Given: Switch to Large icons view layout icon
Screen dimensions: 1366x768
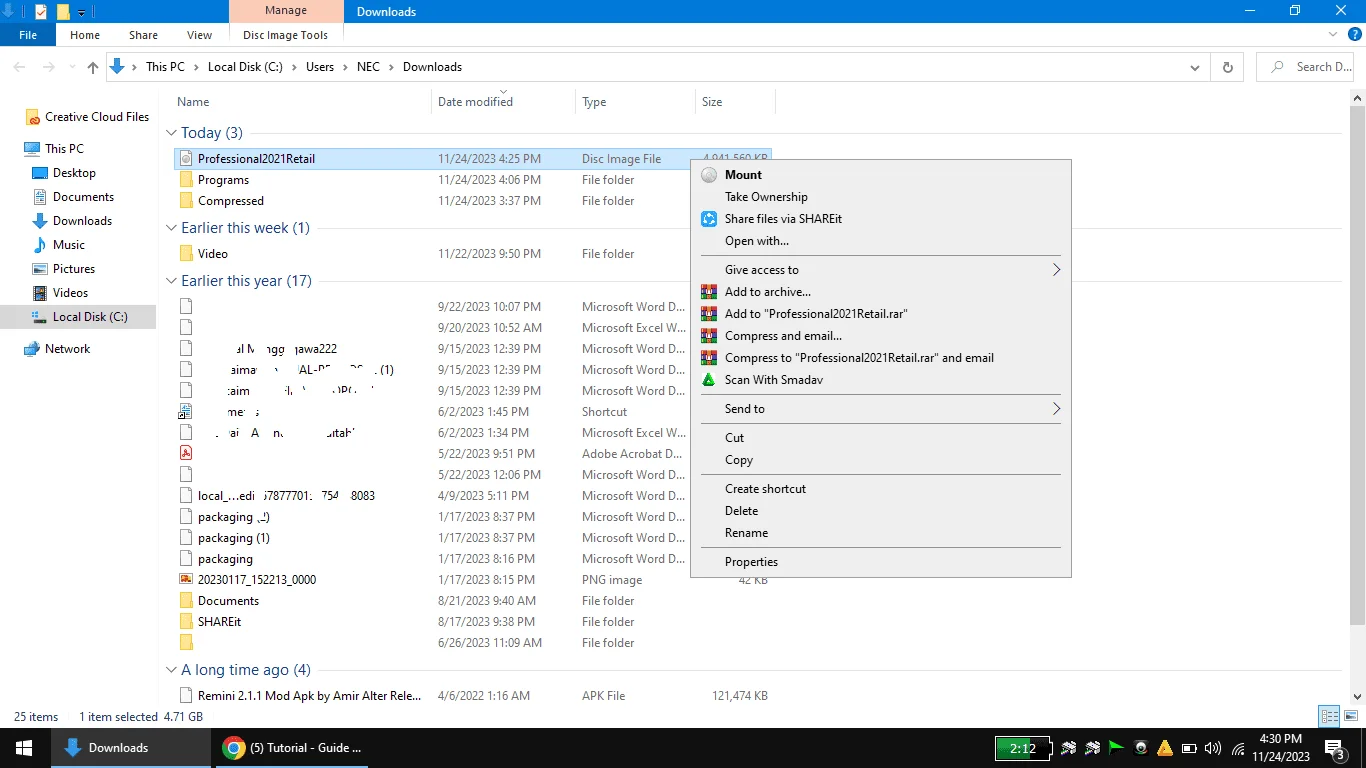Looking at the screenshot, I should click(x=1349, y=716).
